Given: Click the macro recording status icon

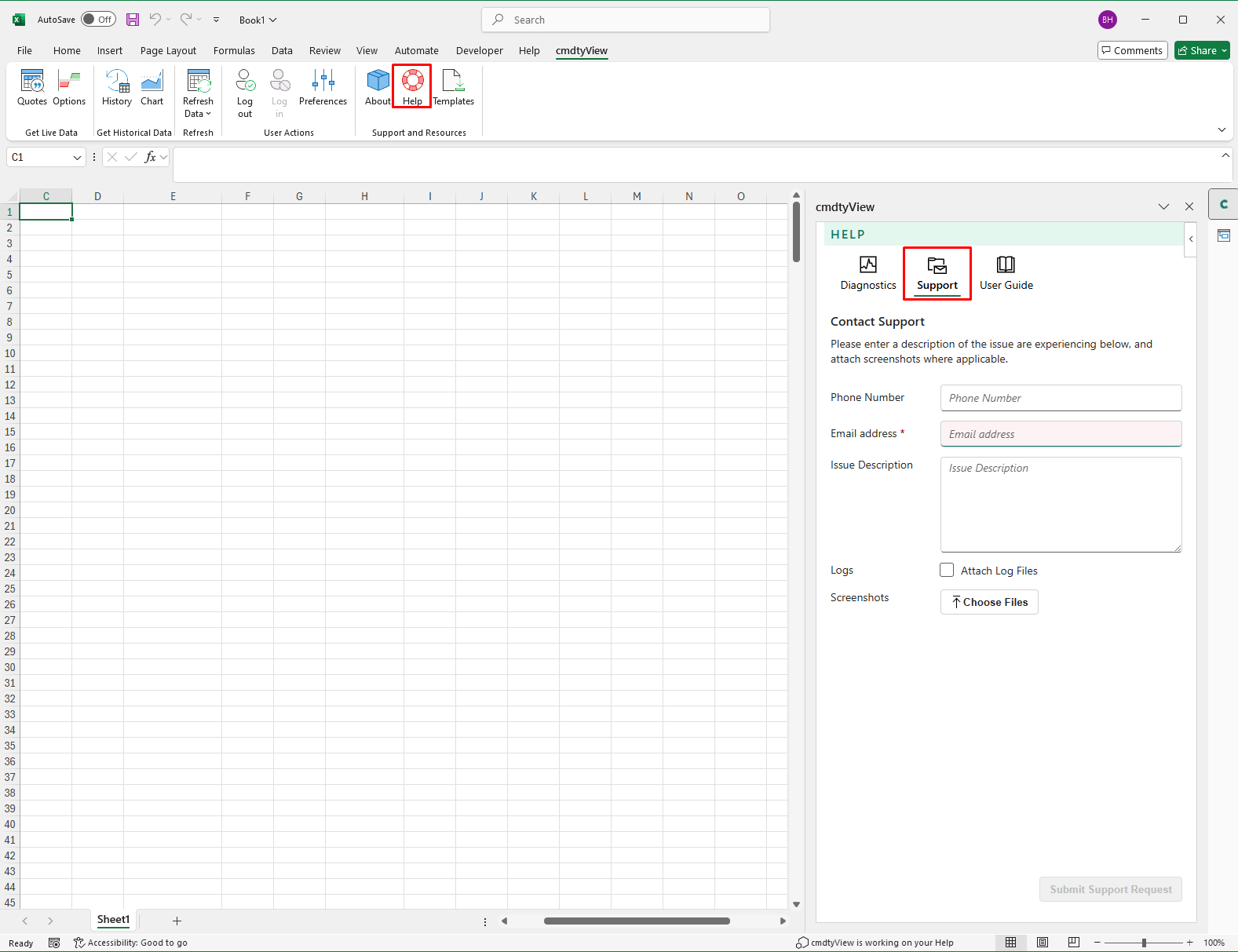Looking at the screenshot, I should (54, 943).
